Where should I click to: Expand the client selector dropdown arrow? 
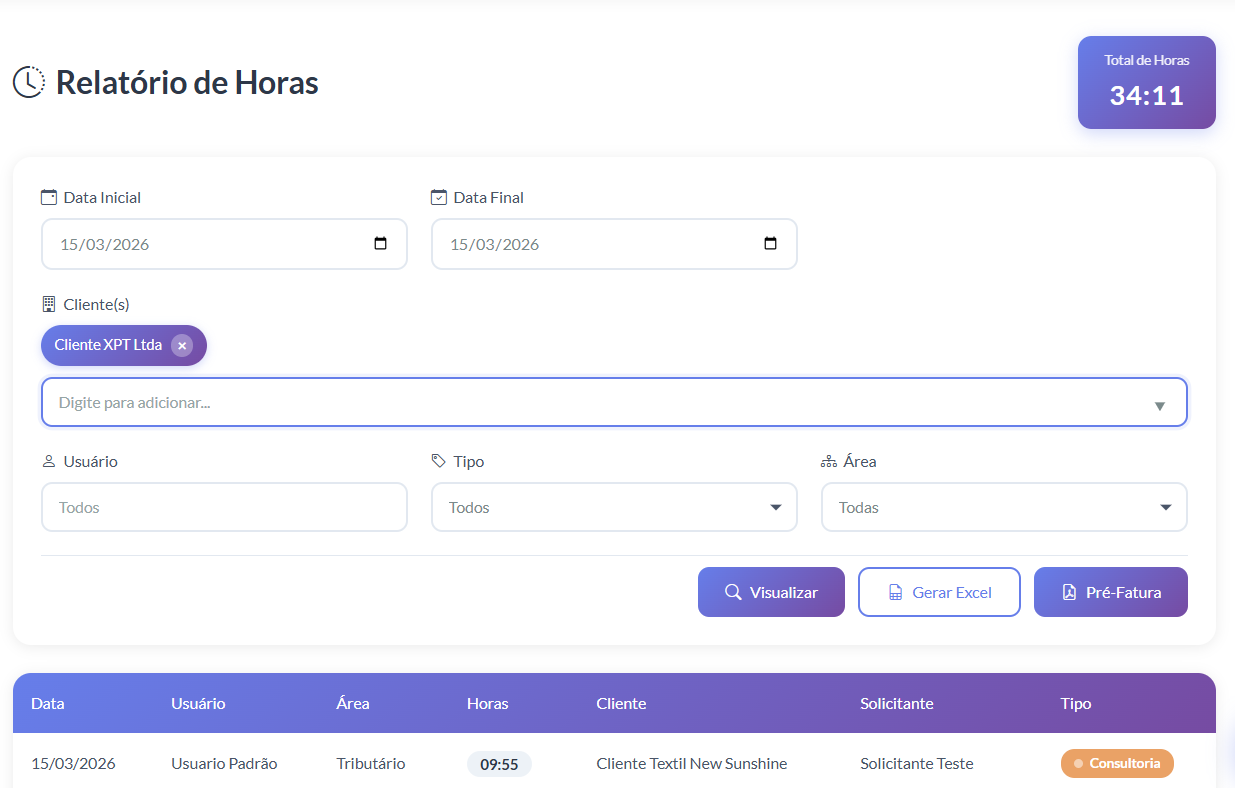[1159, 405]
